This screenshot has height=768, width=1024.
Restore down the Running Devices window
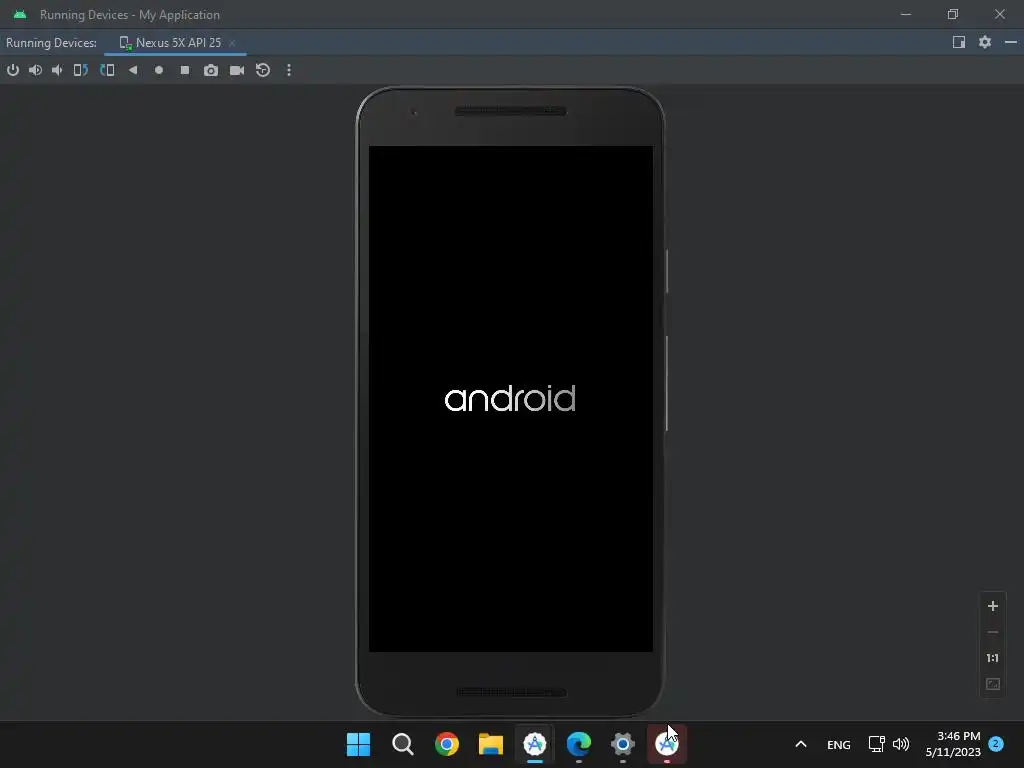point(953,14)
